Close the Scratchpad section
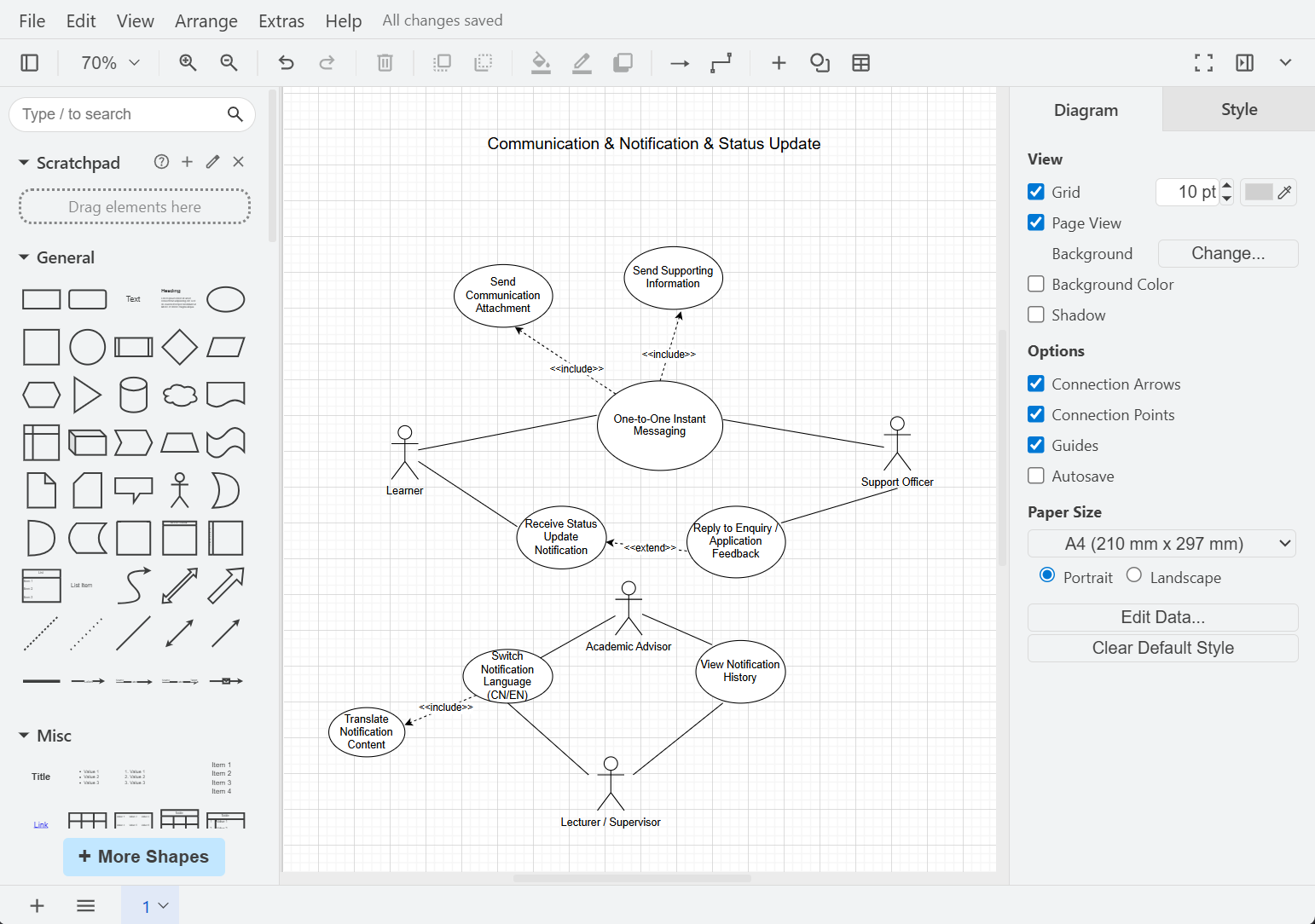Screen dimensions: 1315x924 pyautogui.click(x=239, y=162)
